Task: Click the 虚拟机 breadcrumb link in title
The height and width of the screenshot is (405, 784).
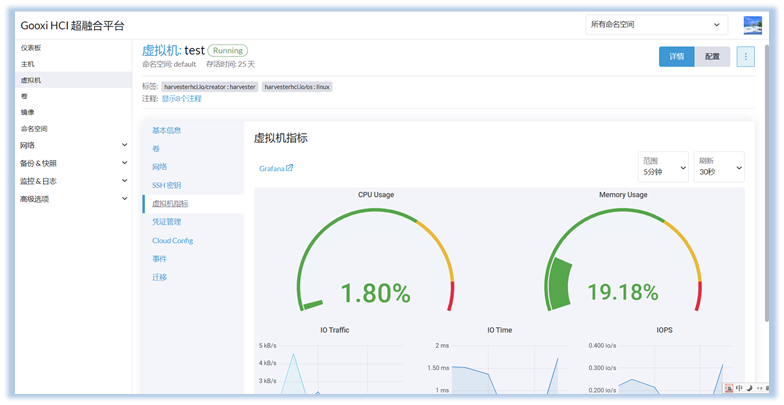Action: (161, 49)
